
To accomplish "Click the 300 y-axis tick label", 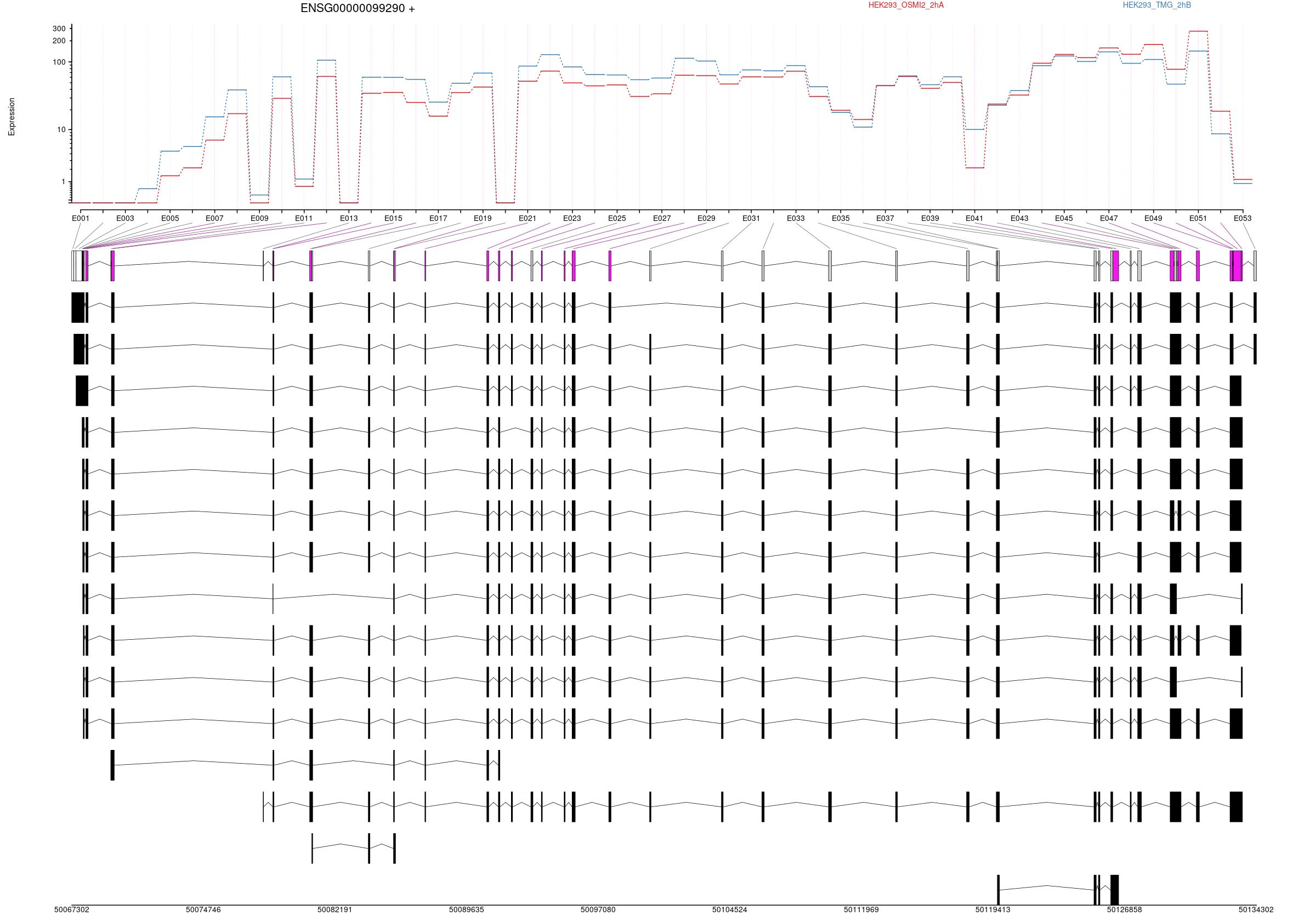I will coord(59,29).
